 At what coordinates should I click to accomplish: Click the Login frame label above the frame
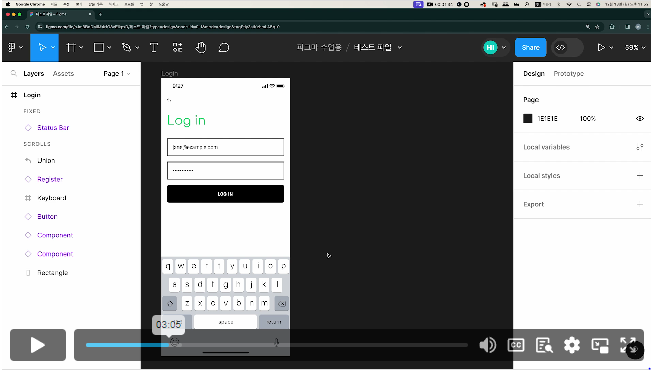pyautogui.click(x=169, y=74)
